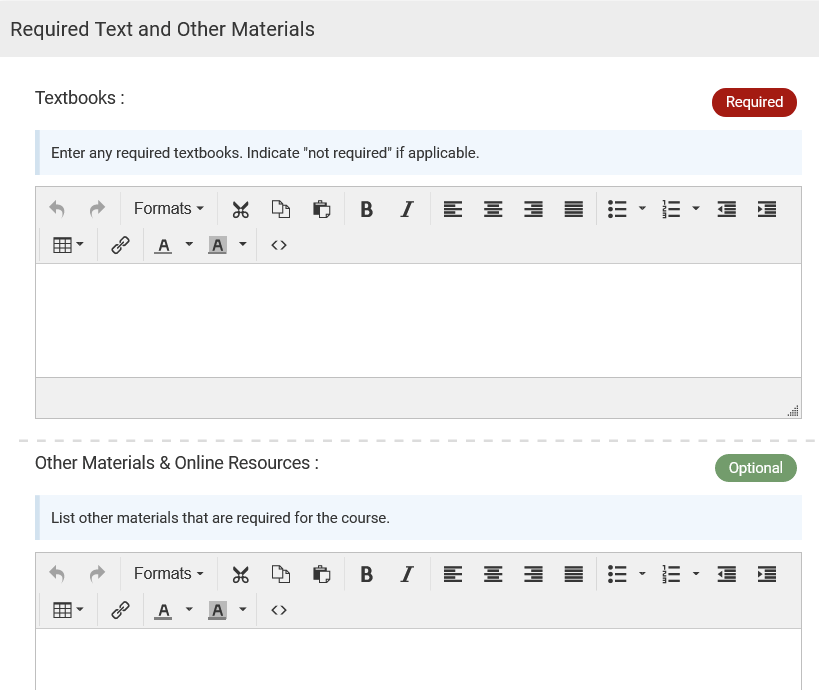Align center in Textbooks editor

[x=493, y=209]
